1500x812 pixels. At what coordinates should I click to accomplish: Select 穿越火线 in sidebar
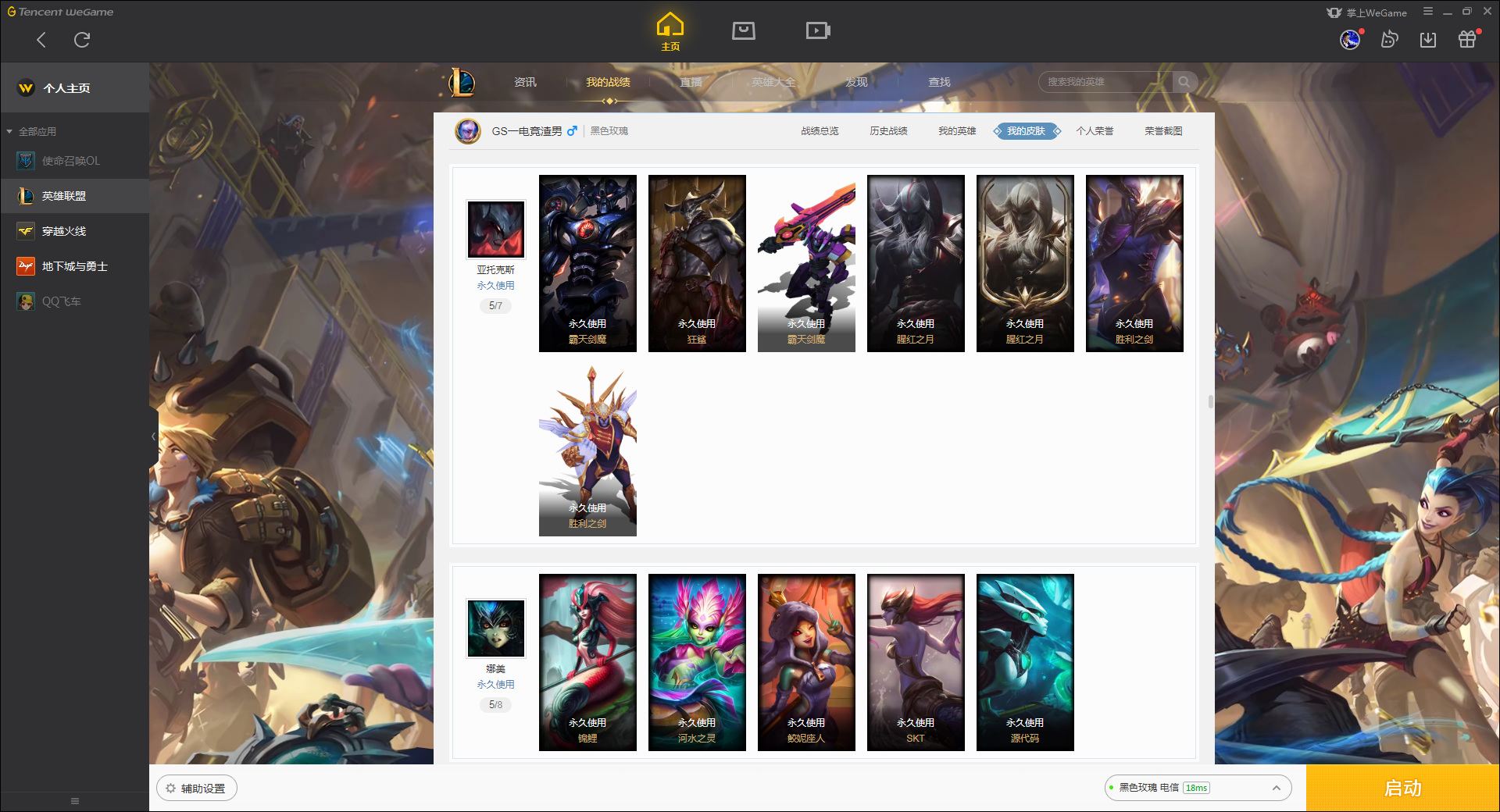click(x=74, y=231)
